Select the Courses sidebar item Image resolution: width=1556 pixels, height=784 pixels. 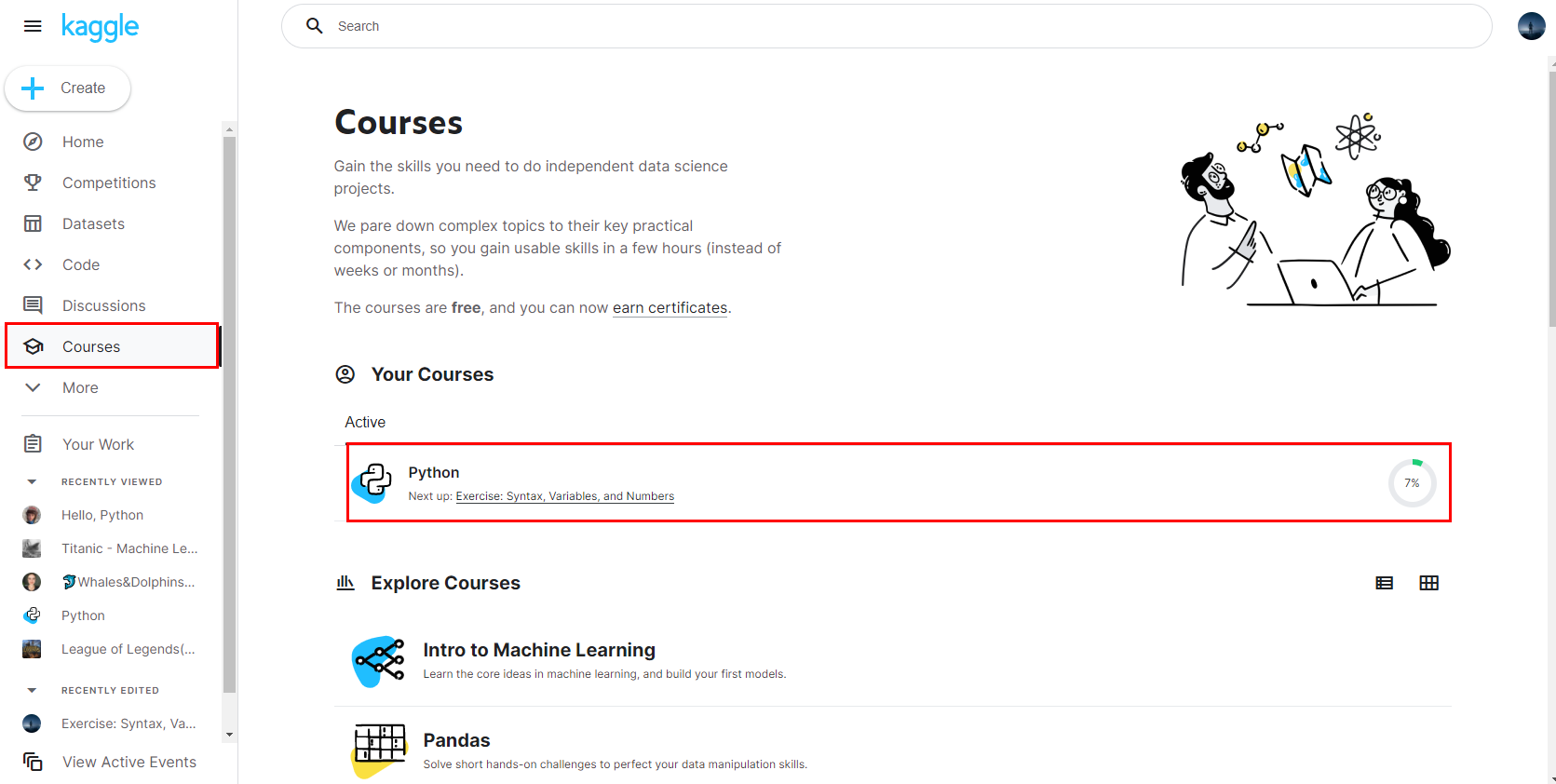tap(112, 346)
